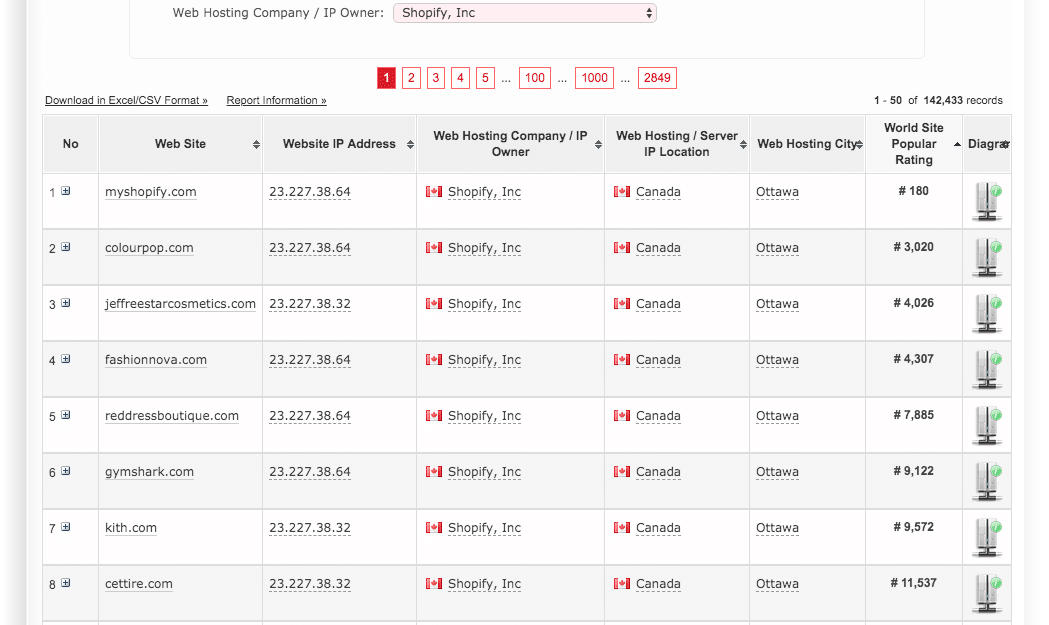The height and width of the screenshot is (625, 1049).
Task: Click Canada flag beside Shopify in myshopify.com row
Action: pos(434,192)
